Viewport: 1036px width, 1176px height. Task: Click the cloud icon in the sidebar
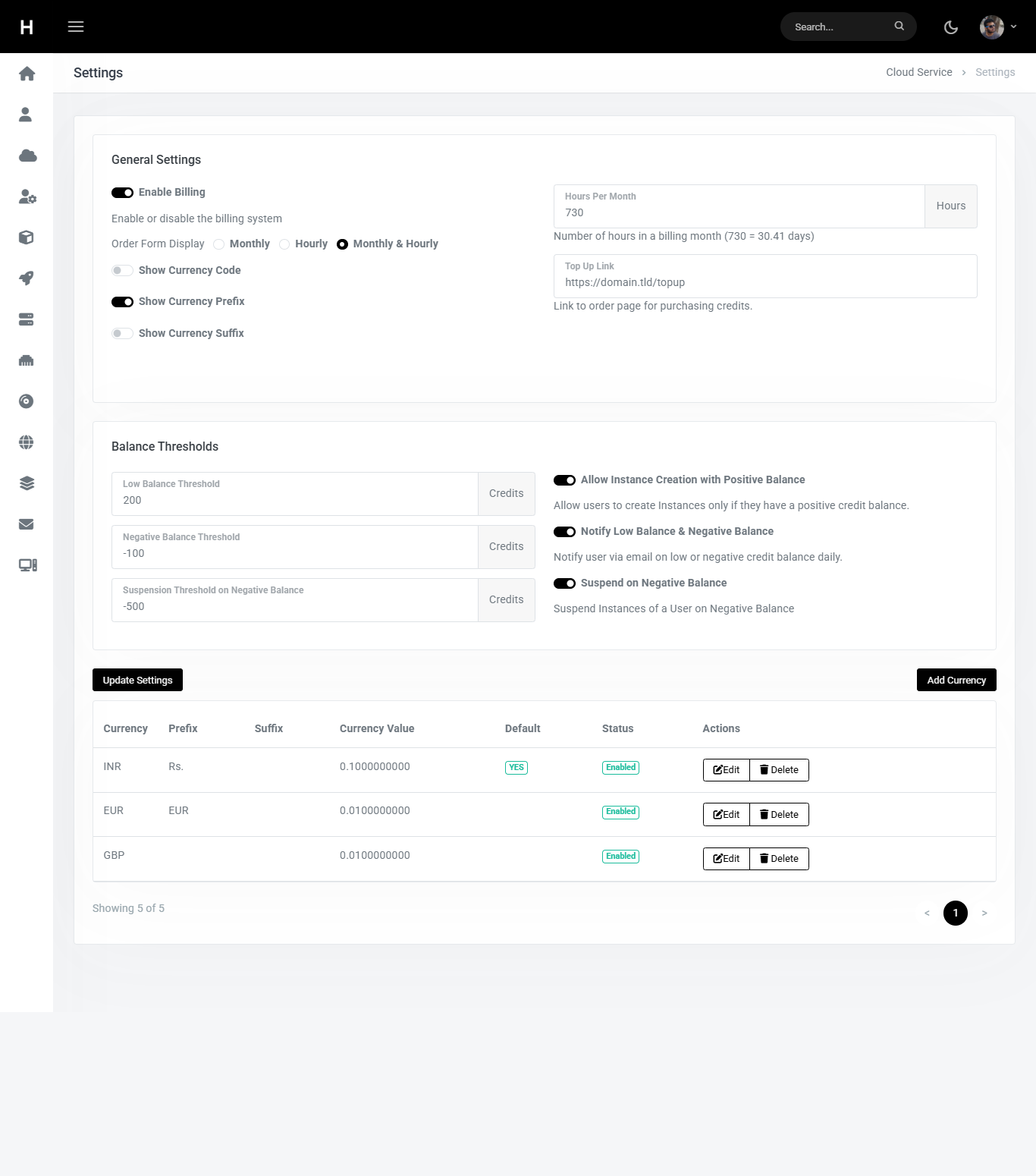tap(27, 156)
